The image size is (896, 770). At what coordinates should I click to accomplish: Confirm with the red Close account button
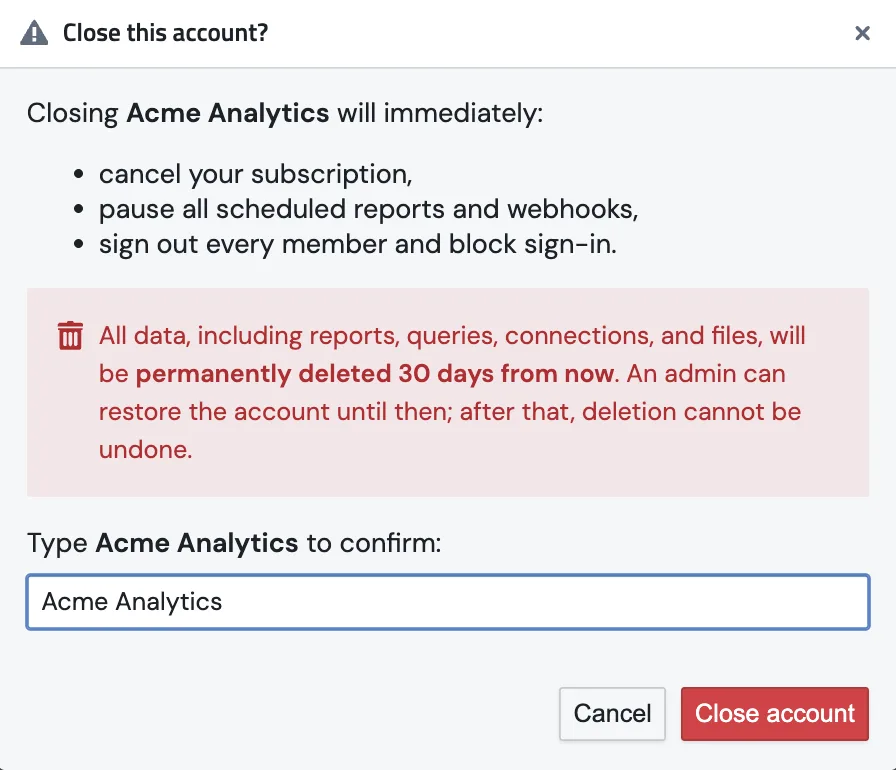774,713
